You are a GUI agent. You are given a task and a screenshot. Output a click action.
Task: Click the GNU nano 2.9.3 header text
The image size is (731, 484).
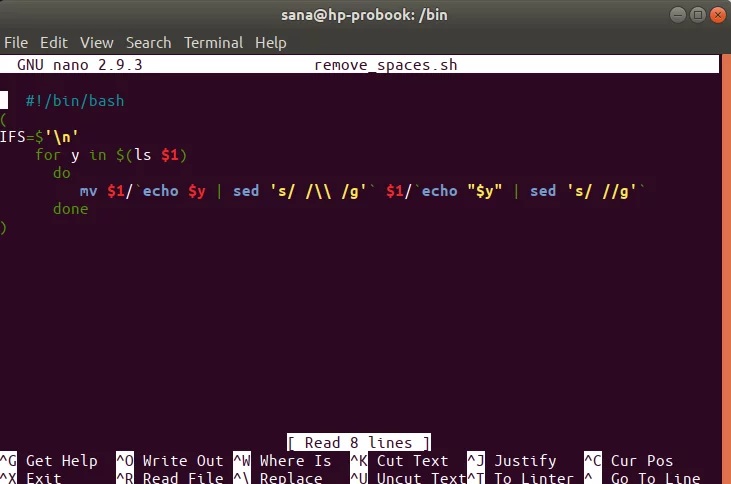[x=79, y=64]
